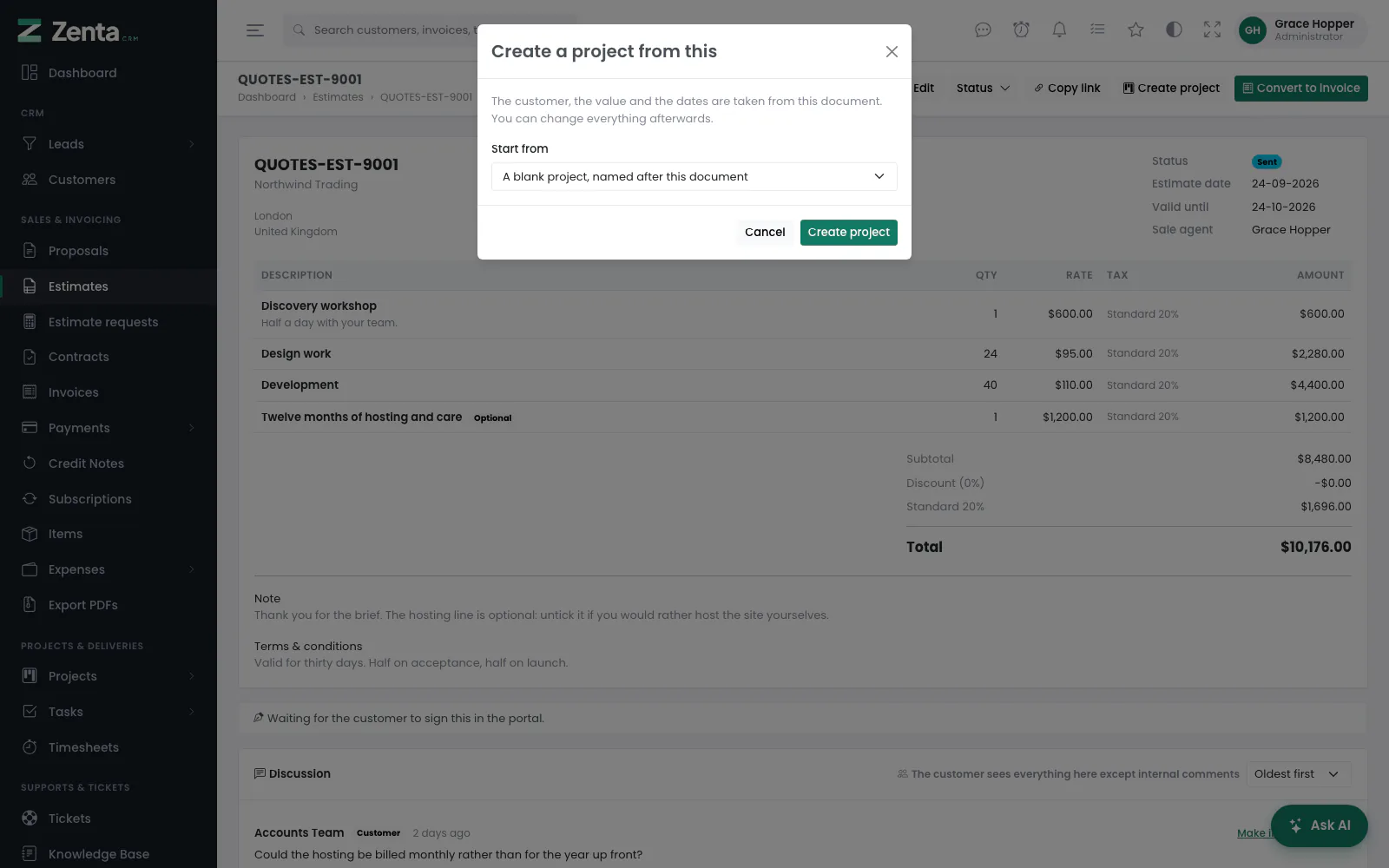The width and height of the screenshot is (1389, 868).
Task: Click Cancel in the dialog
Action: coord(765,232)
